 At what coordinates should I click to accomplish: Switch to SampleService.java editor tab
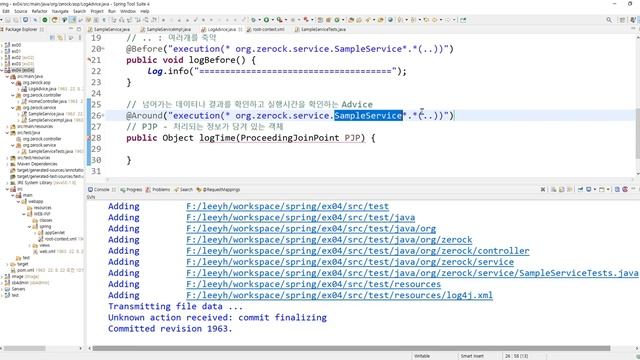click(x=109, y=29)
